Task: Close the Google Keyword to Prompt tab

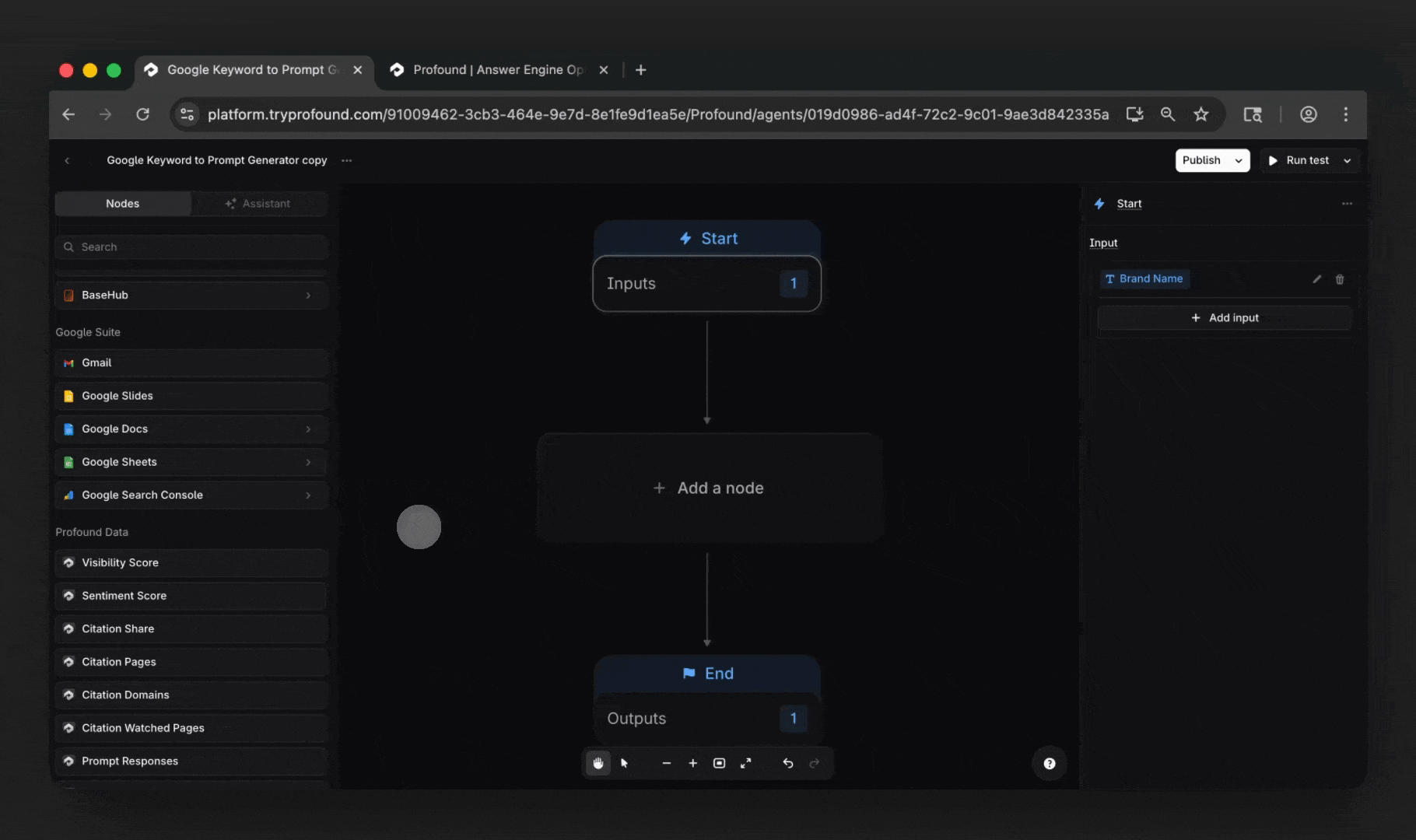Action: (x=357, y=70)
